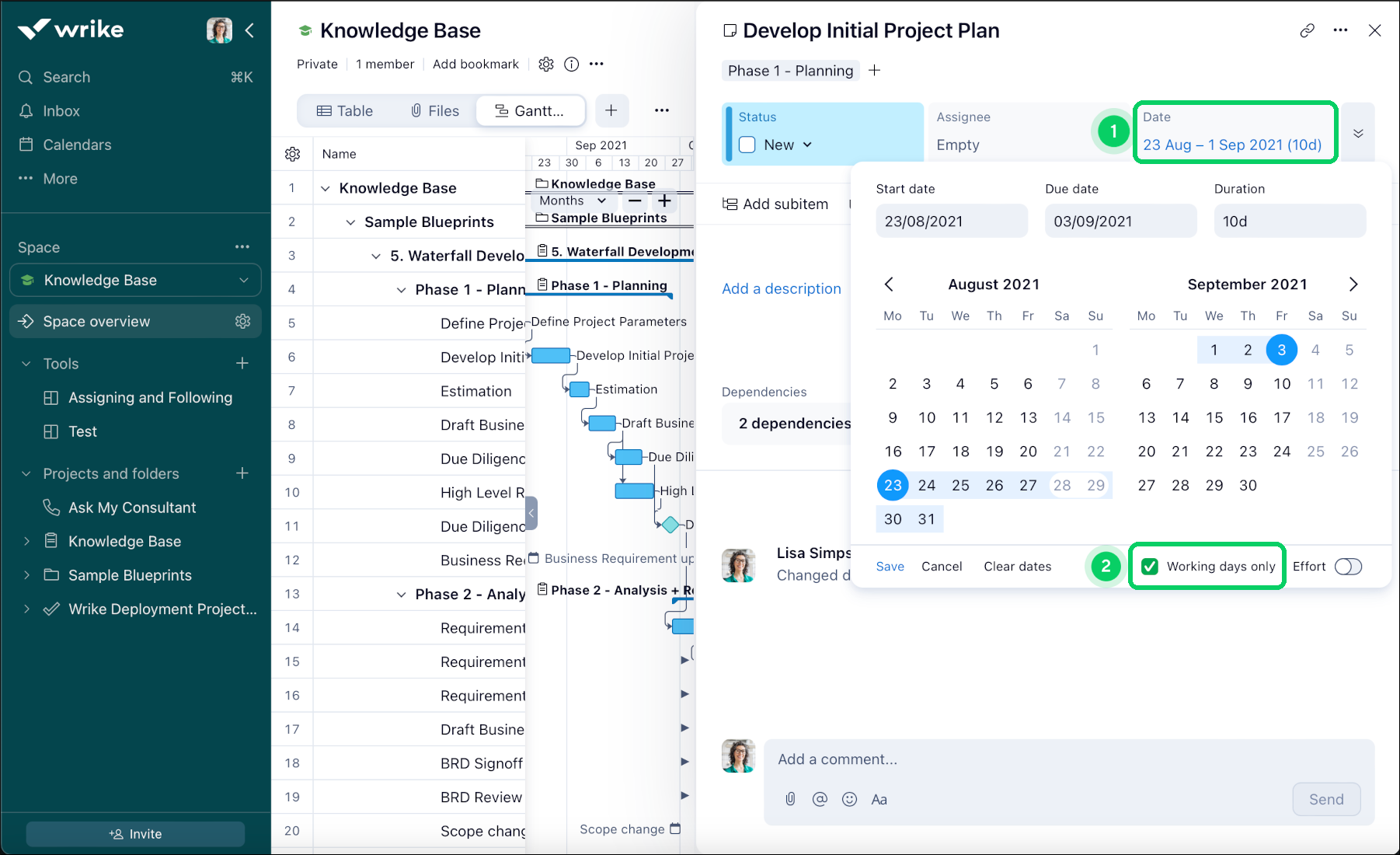The height and width of the screenshot is (855, 1400).
Task: Add a new tool with the plus icon
Action: 242,363
